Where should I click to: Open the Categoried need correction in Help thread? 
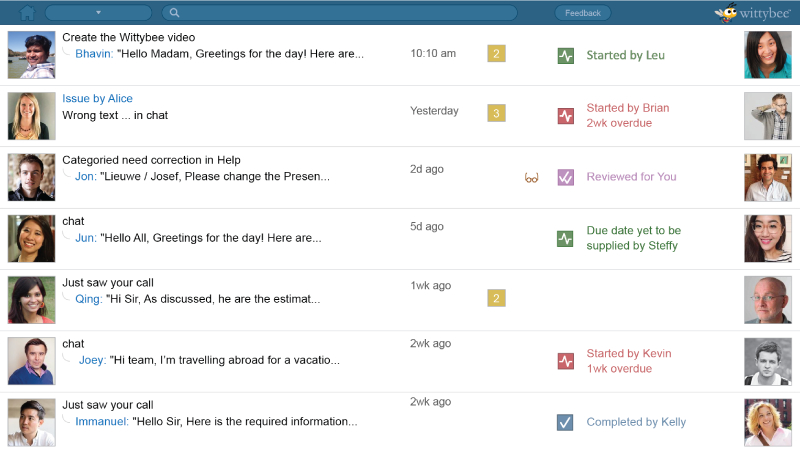[151, 160]
